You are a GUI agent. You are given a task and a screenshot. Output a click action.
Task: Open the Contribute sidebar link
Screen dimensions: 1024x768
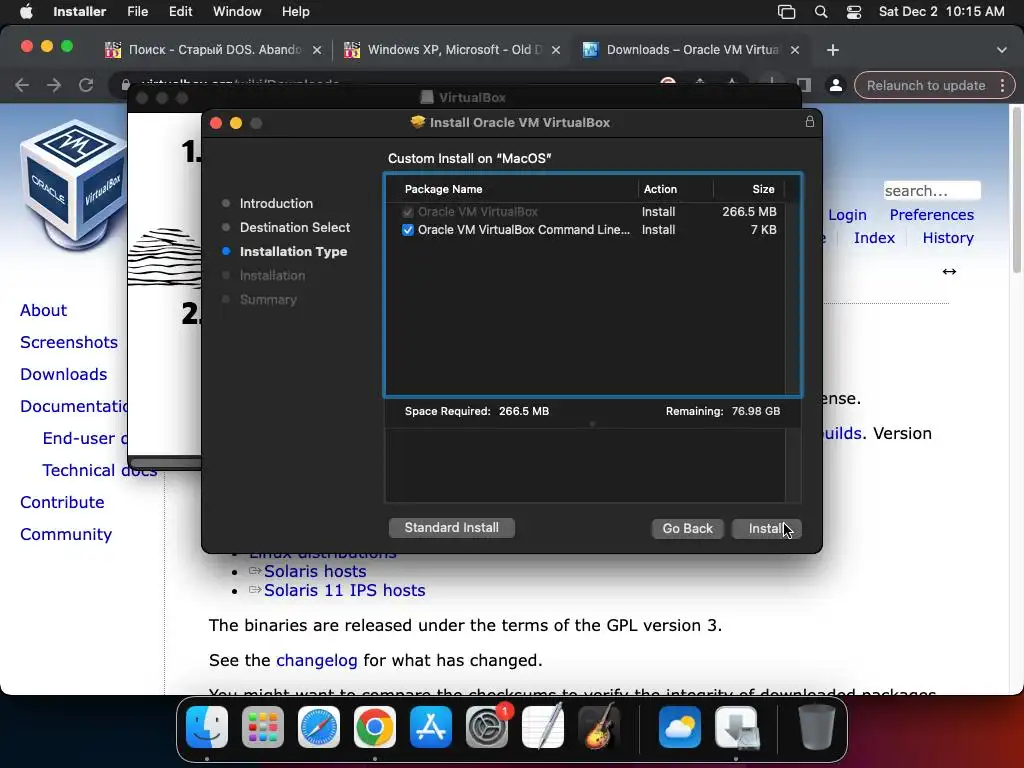[62, 502]
